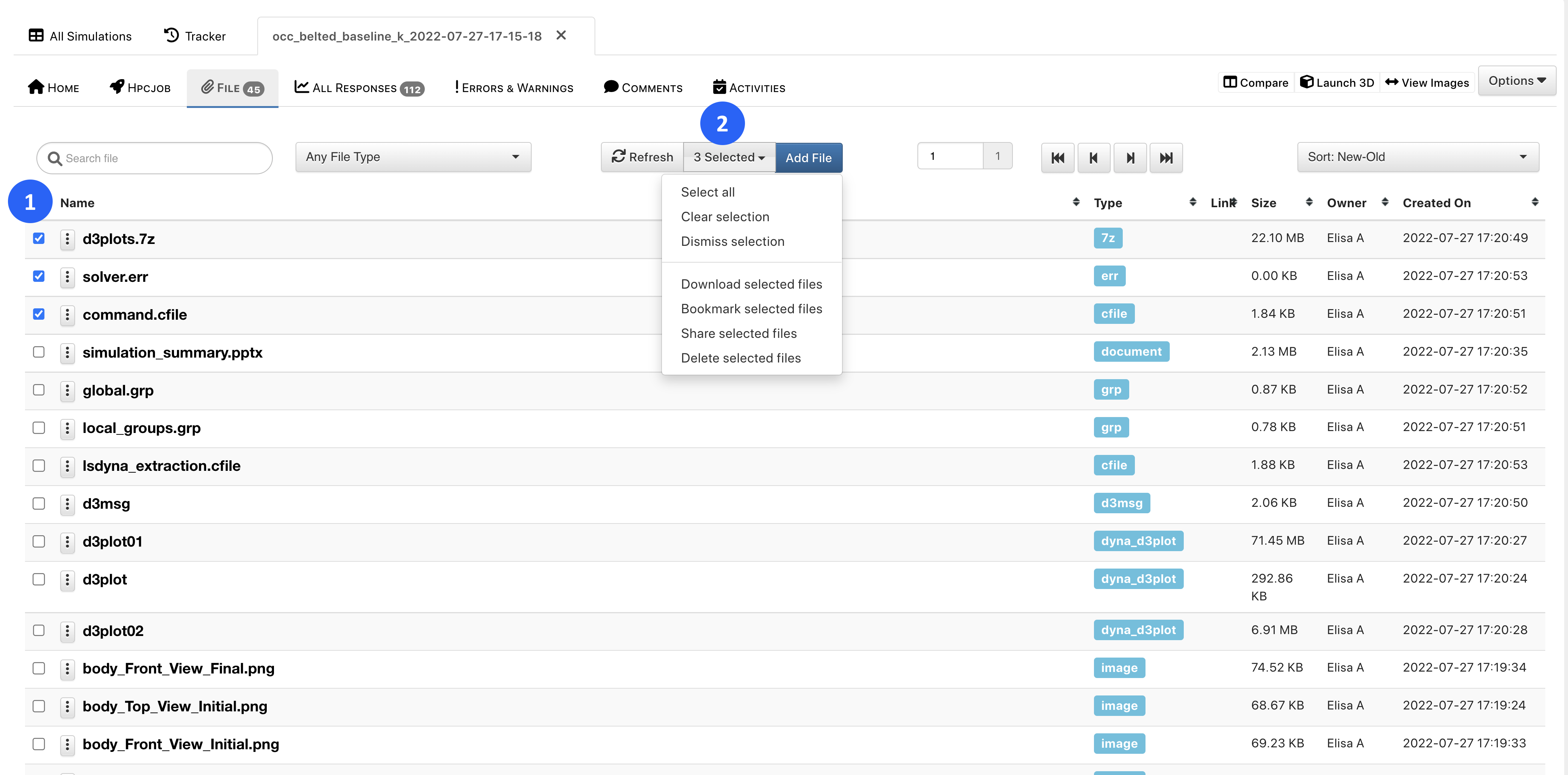Screen dimensions: 1568x775
Task: Choose Download selected files from menu
Action: tap(751, 284)
